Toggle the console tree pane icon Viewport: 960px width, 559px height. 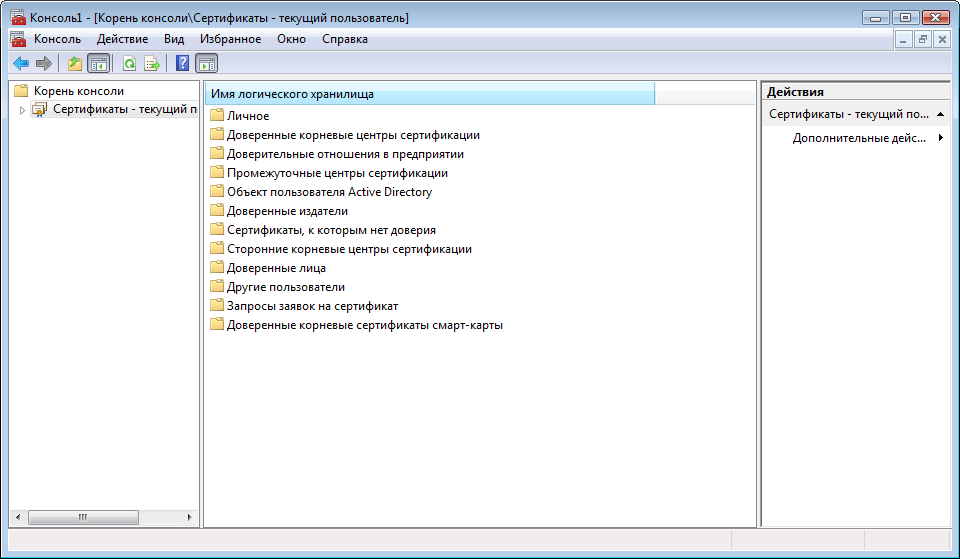(x=99, y=63)
